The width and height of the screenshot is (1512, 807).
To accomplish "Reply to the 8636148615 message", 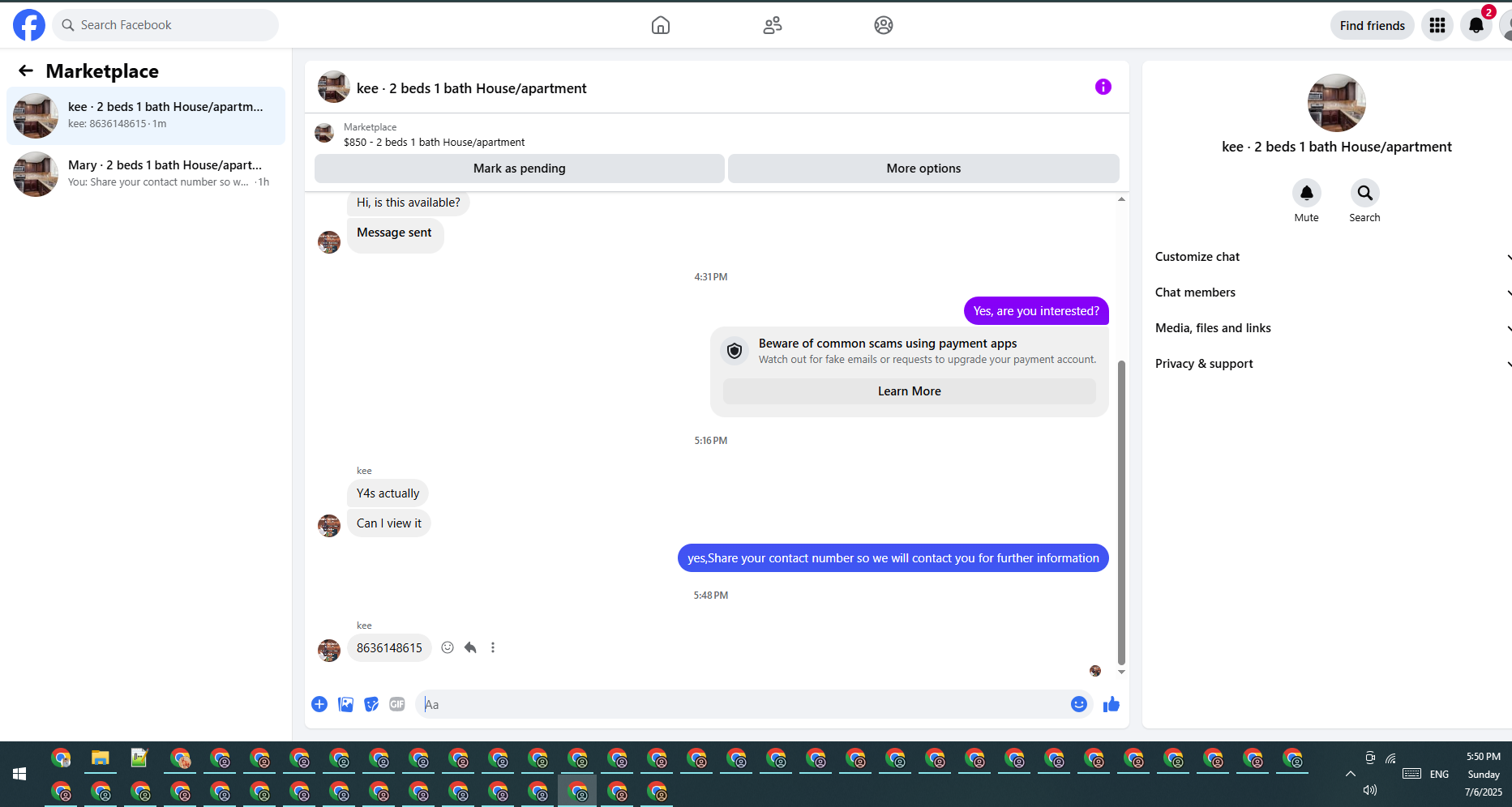I will [470, 647].
